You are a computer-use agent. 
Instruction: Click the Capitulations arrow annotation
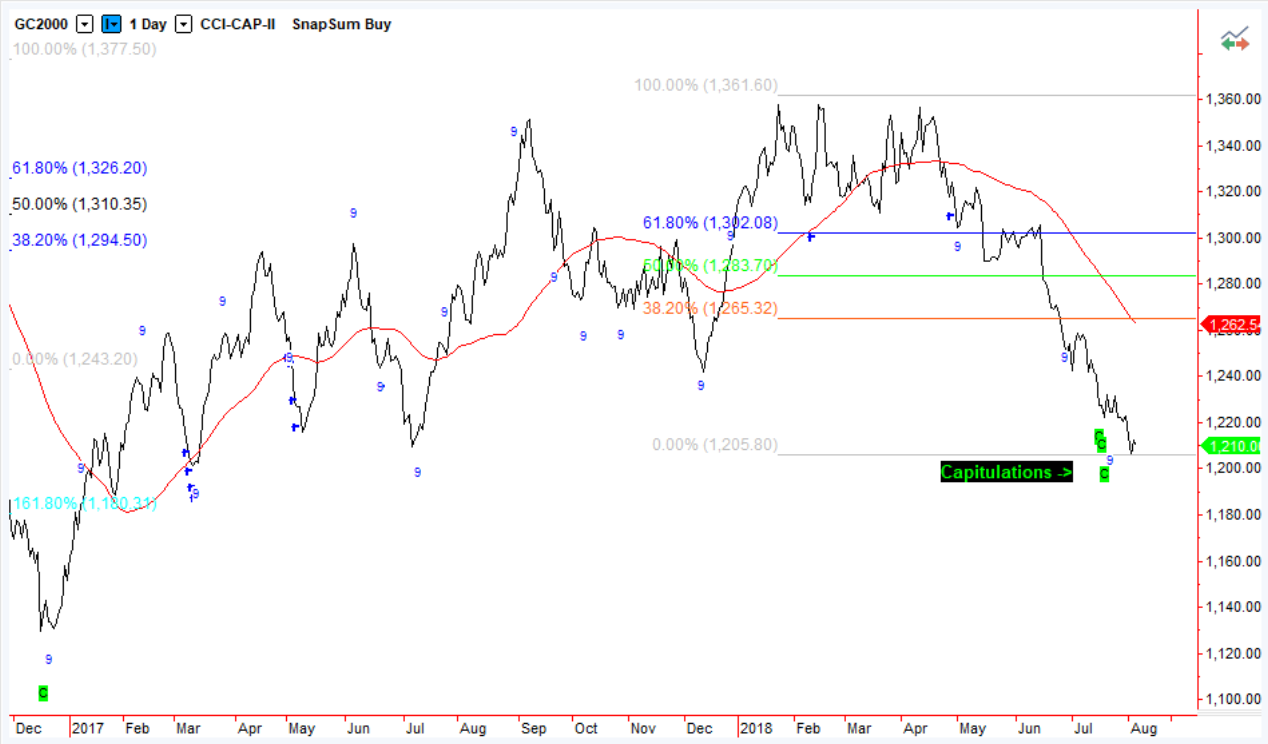(x=1006, y=472)
